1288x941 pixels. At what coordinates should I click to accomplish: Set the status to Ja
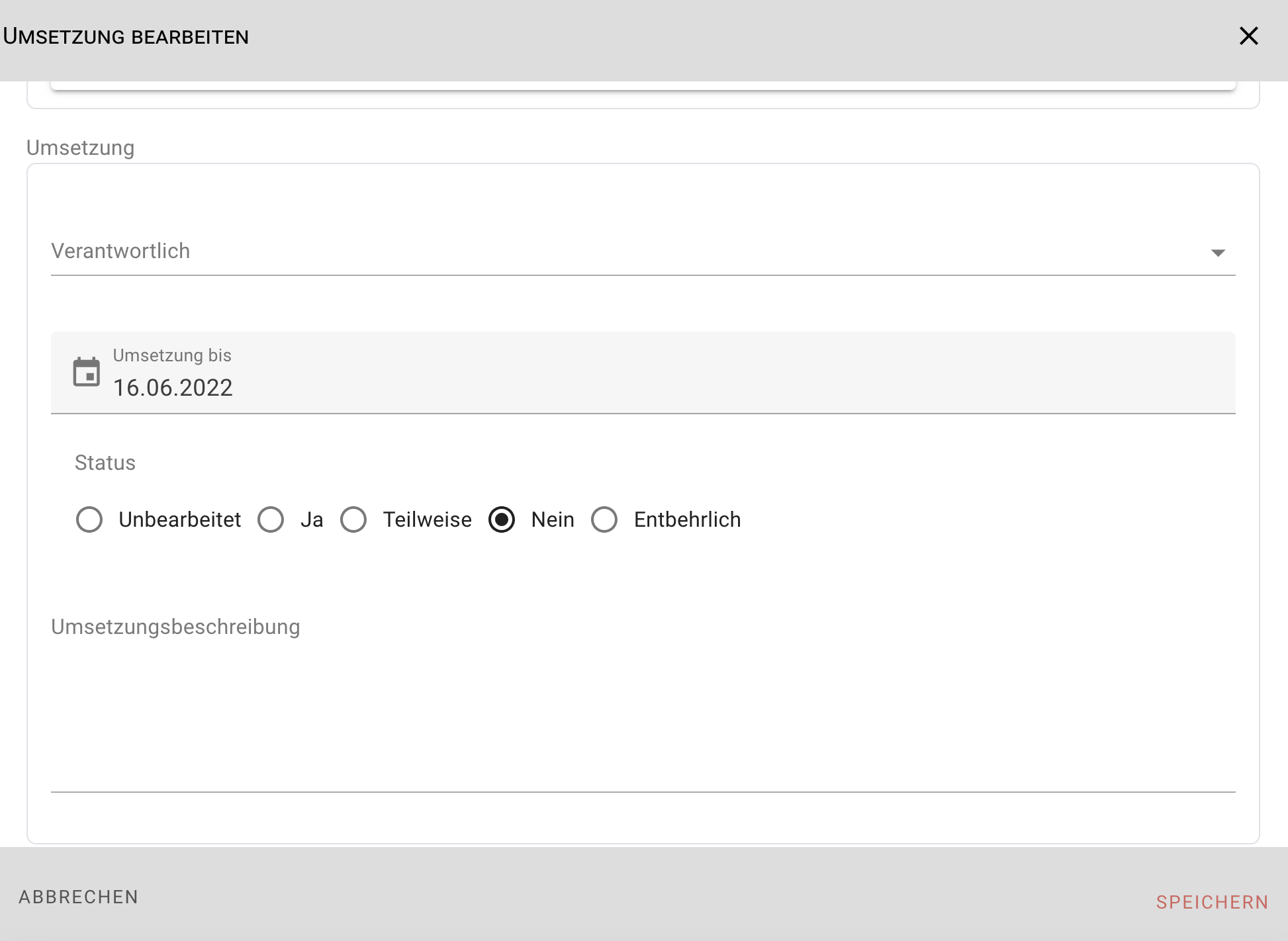271,519
